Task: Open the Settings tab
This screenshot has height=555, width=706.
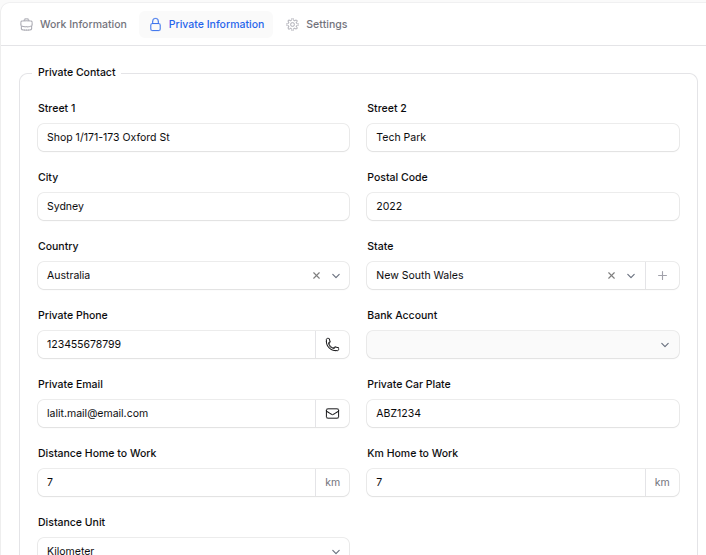Action: point(316,25)
